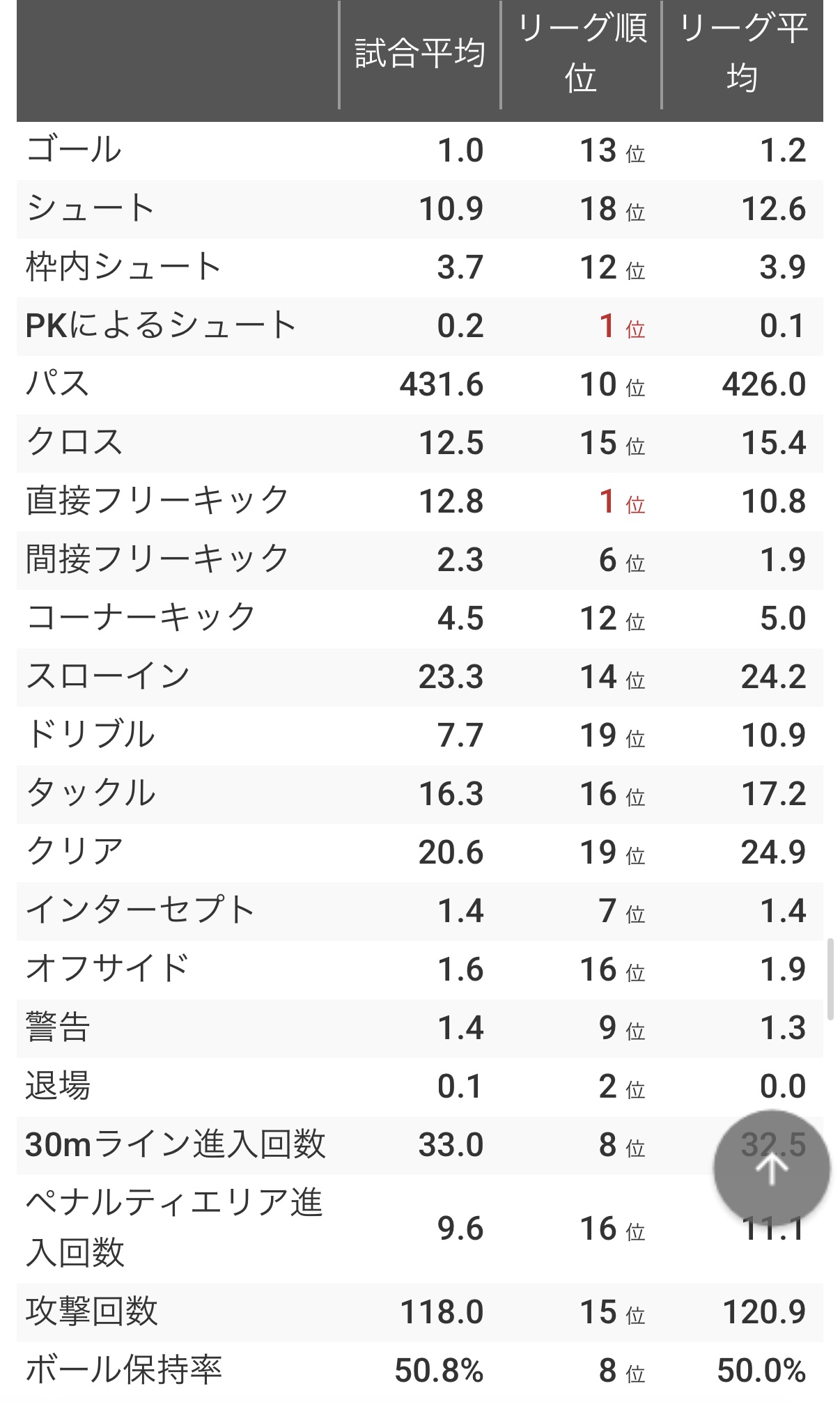This screenshot has width=840, height=1402.
Task: Click the red rank 1 for 直接フリーキック
Action: point(607,501)
